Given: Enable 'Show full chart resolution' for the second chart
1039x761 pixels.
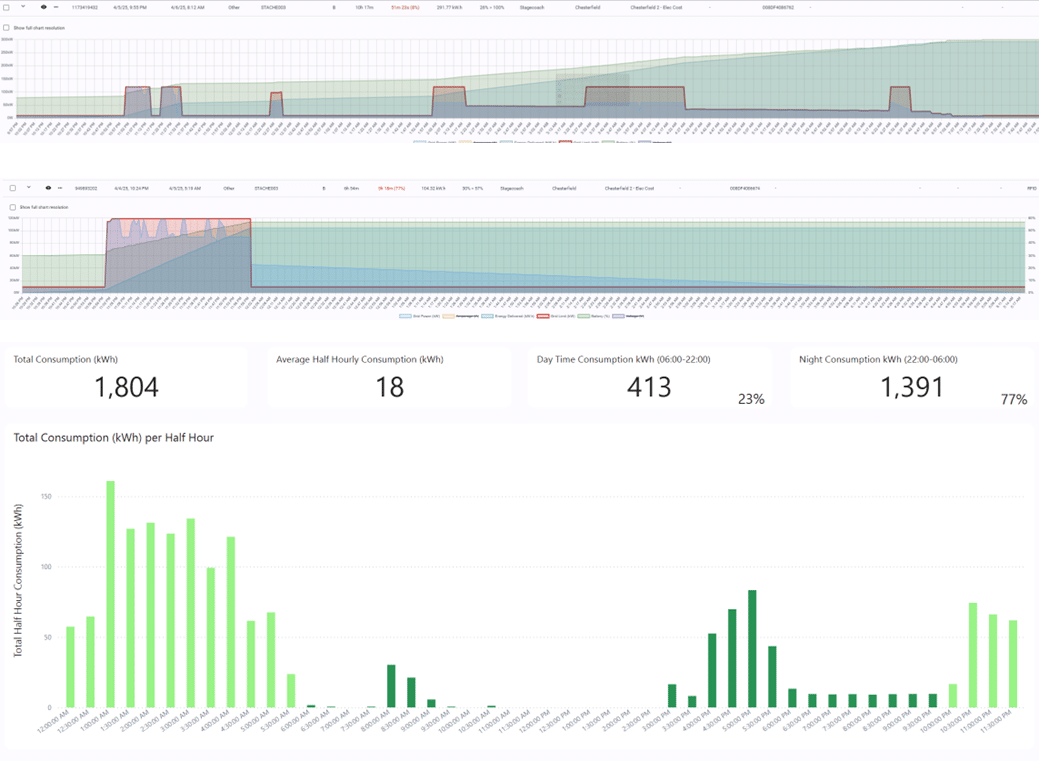Looking at the screenshot, I should (x=12, y=207).
